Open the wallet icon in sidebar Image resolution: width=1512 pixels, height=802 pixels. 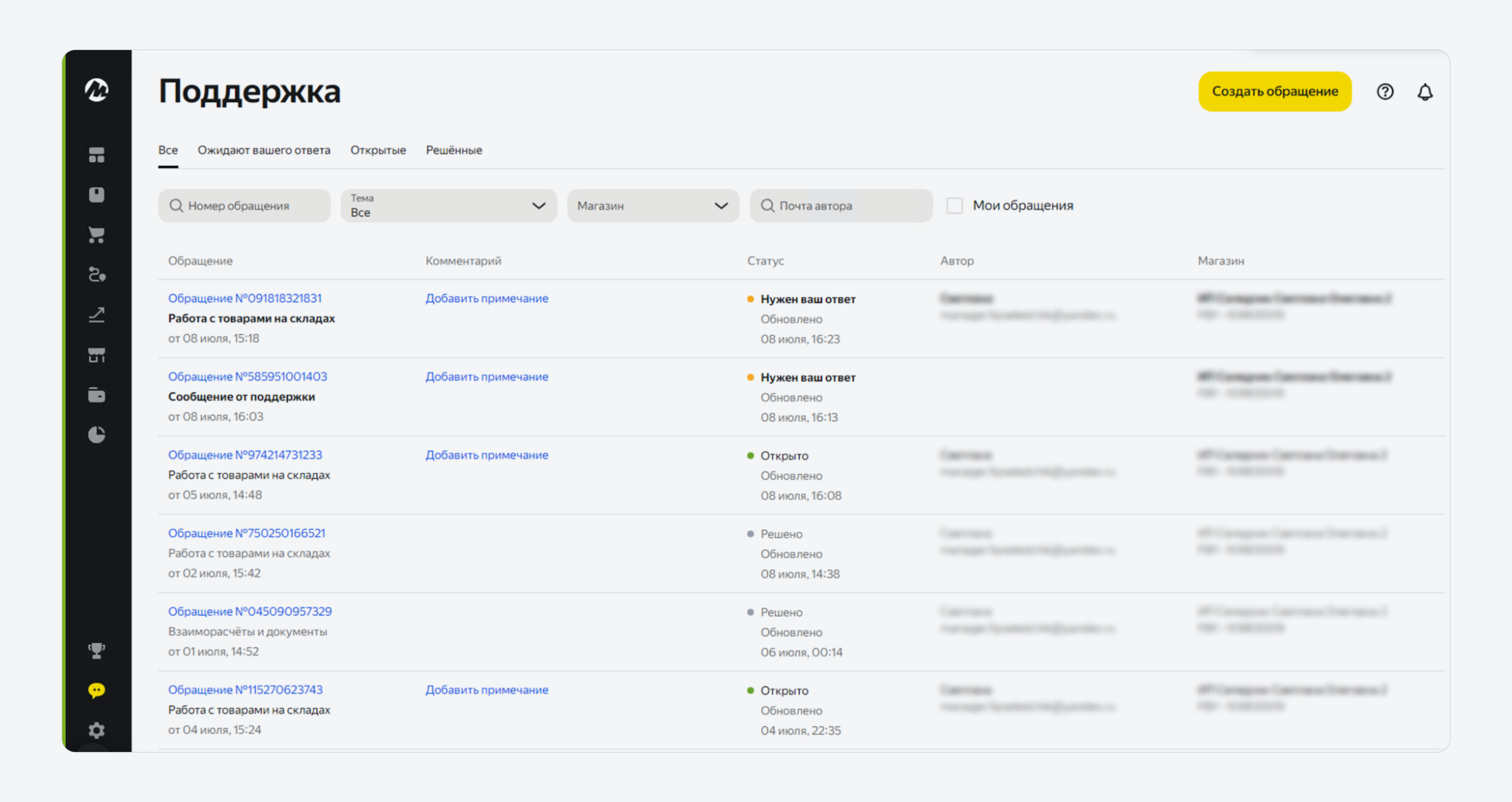click(97, 395)
